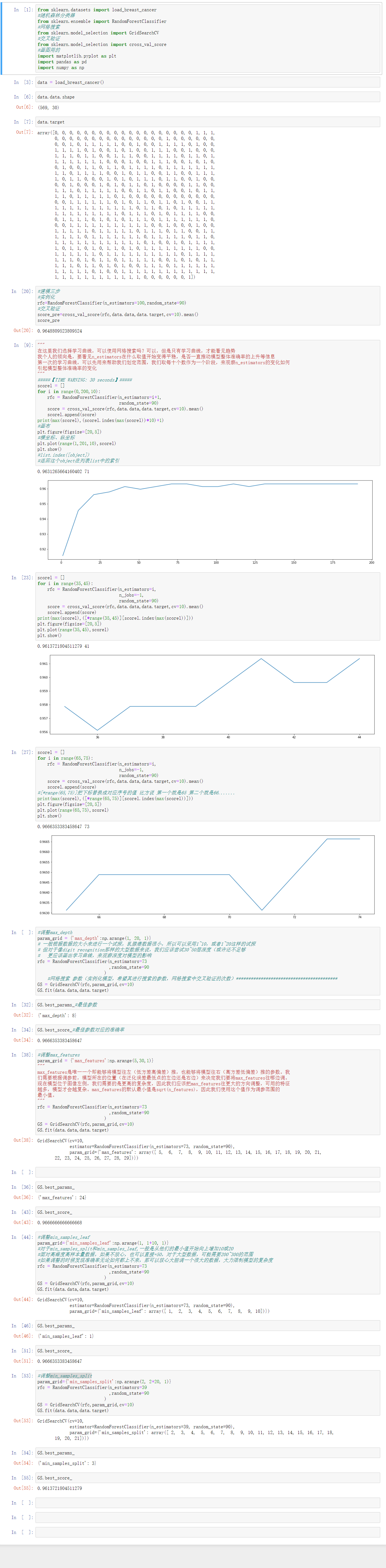Viewport: 386px width, 1568px height.
Task: Select the GS.best_params_ cell In [36]
Action: pos(208,1187)
